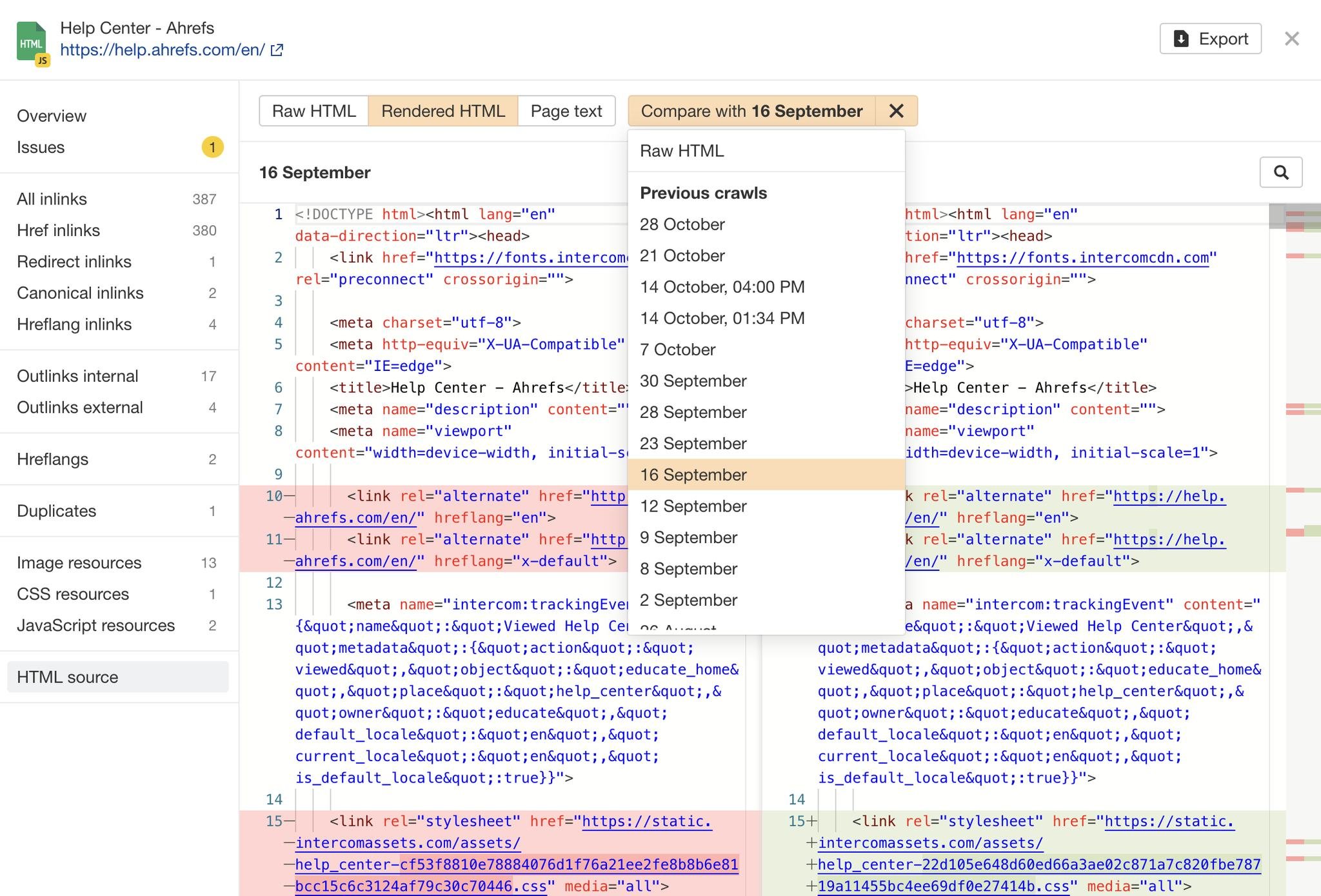Close the page details panel
The height and width of the screenshot is (896, 1321).
point(1291,39)
